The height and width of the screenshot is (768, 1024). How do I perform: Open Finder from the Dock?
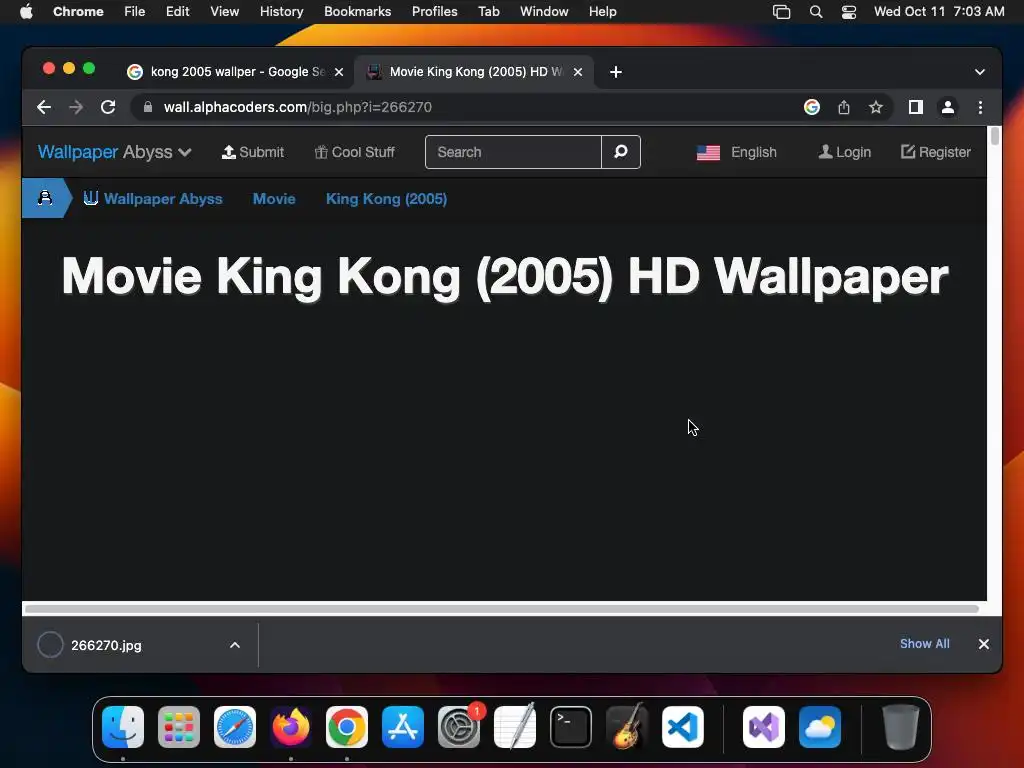pos(123,727)
